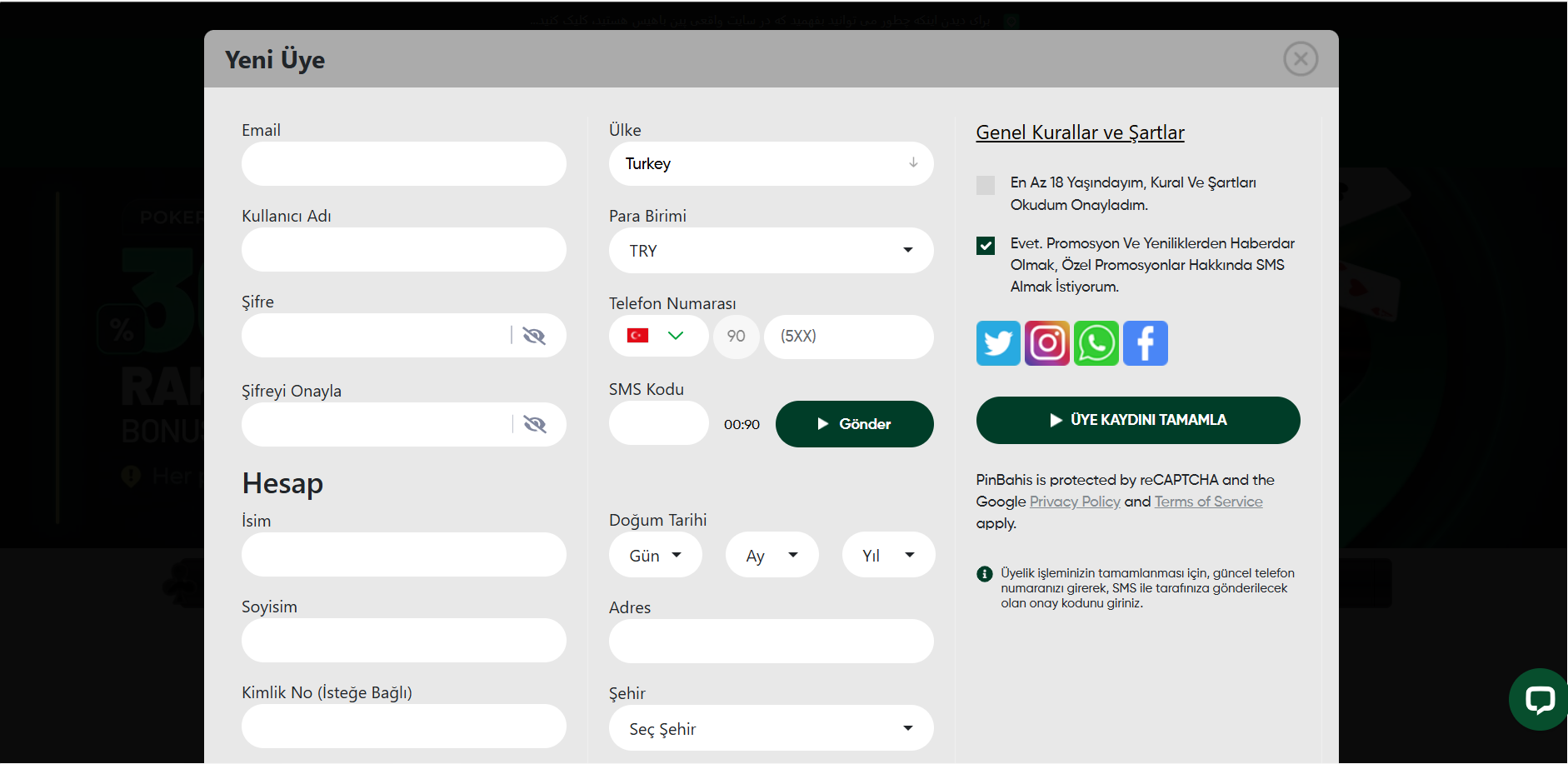Viewport: 1568px width, 764px height.
Task: Click the phone number (5XX) field
Action: pos(849,337)
